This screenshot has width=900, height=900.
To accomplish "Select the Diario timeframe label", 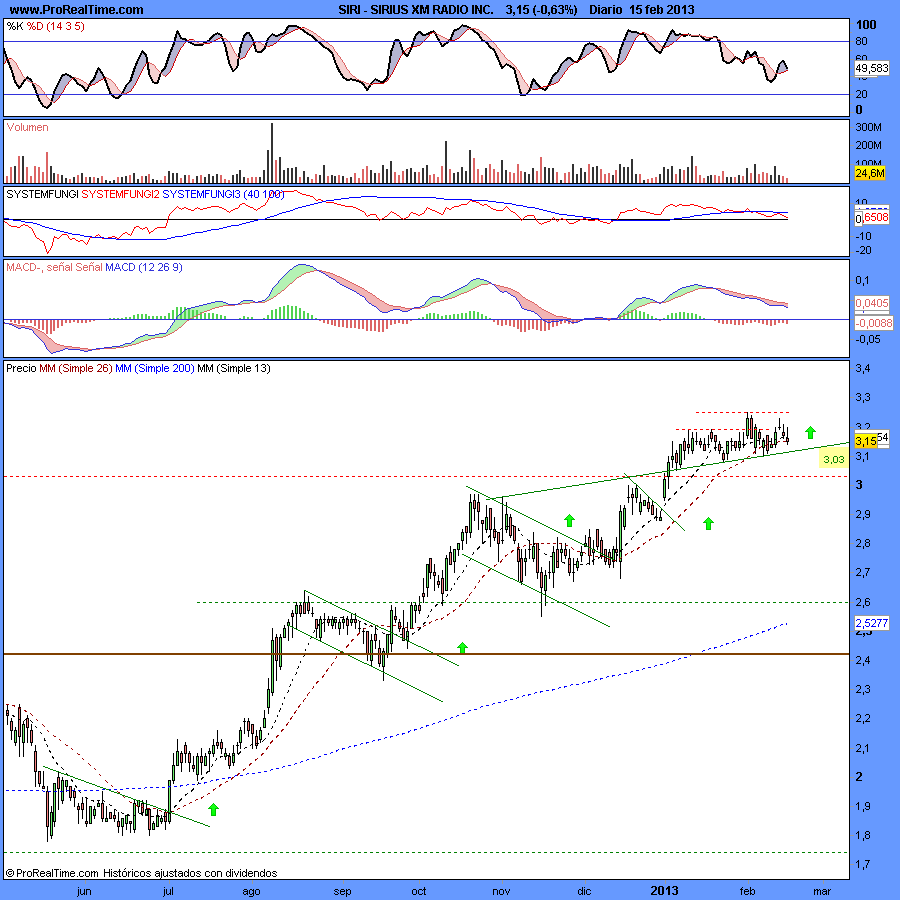I will [x=606, y=10].
